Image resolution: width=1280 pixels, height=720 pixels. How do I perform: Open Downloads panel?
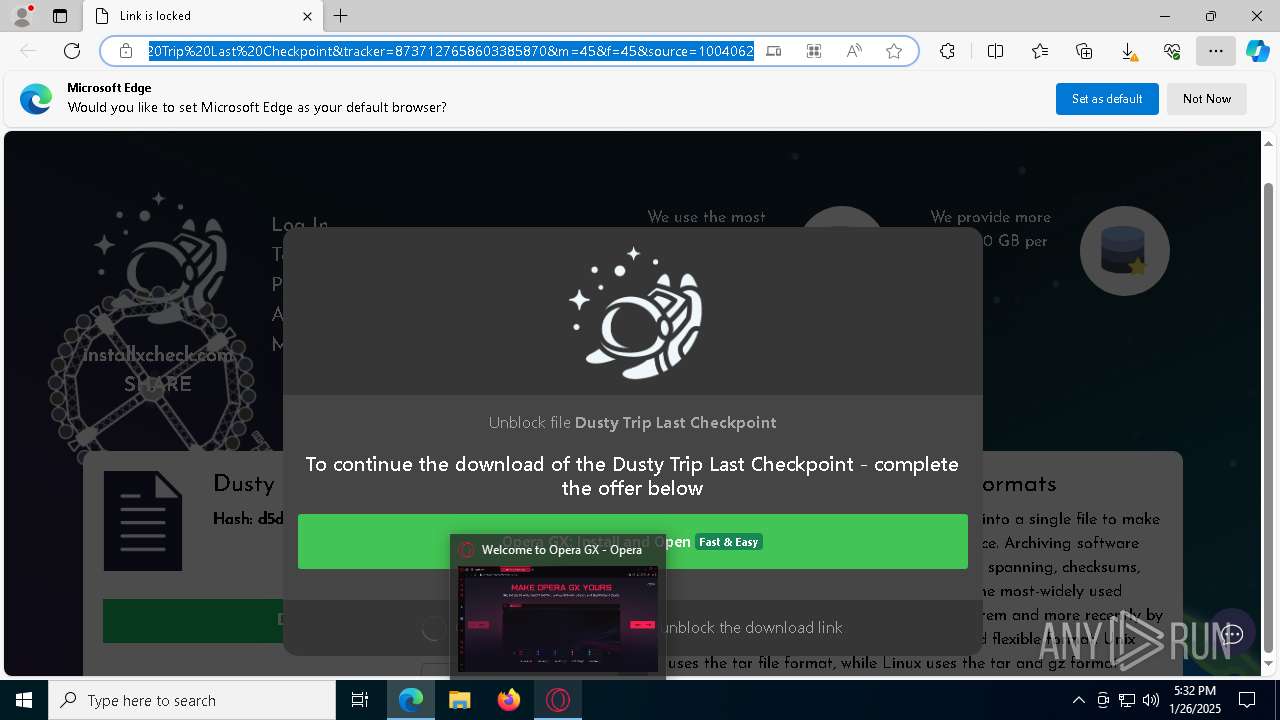[x=1128, y=51]
